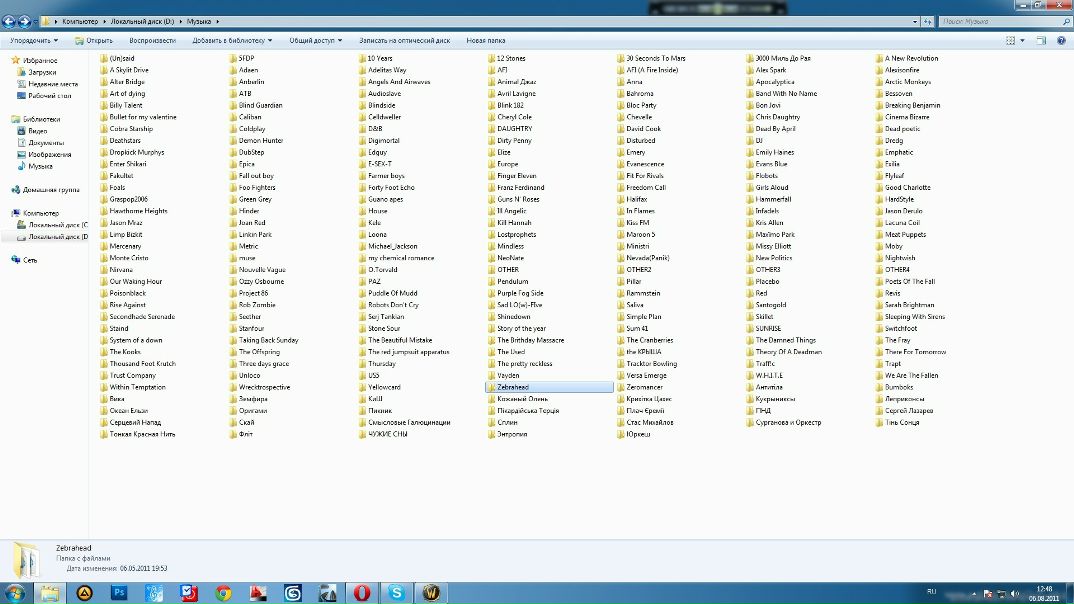The width and height of the screenshot is (1074, 604).
Task: Click the Открыть toolbar button
Action: click(x=94, y=40)
